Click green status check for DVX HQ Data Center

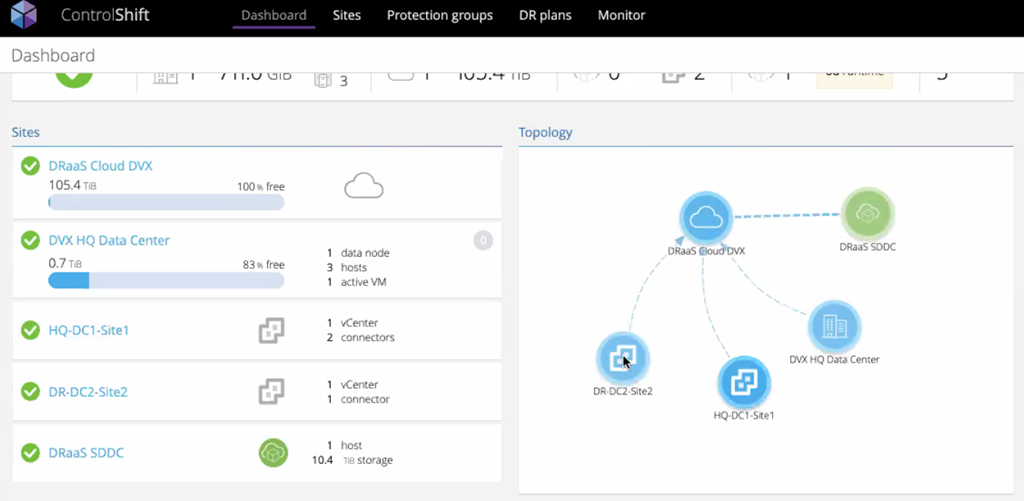click(x=31, y=240)
